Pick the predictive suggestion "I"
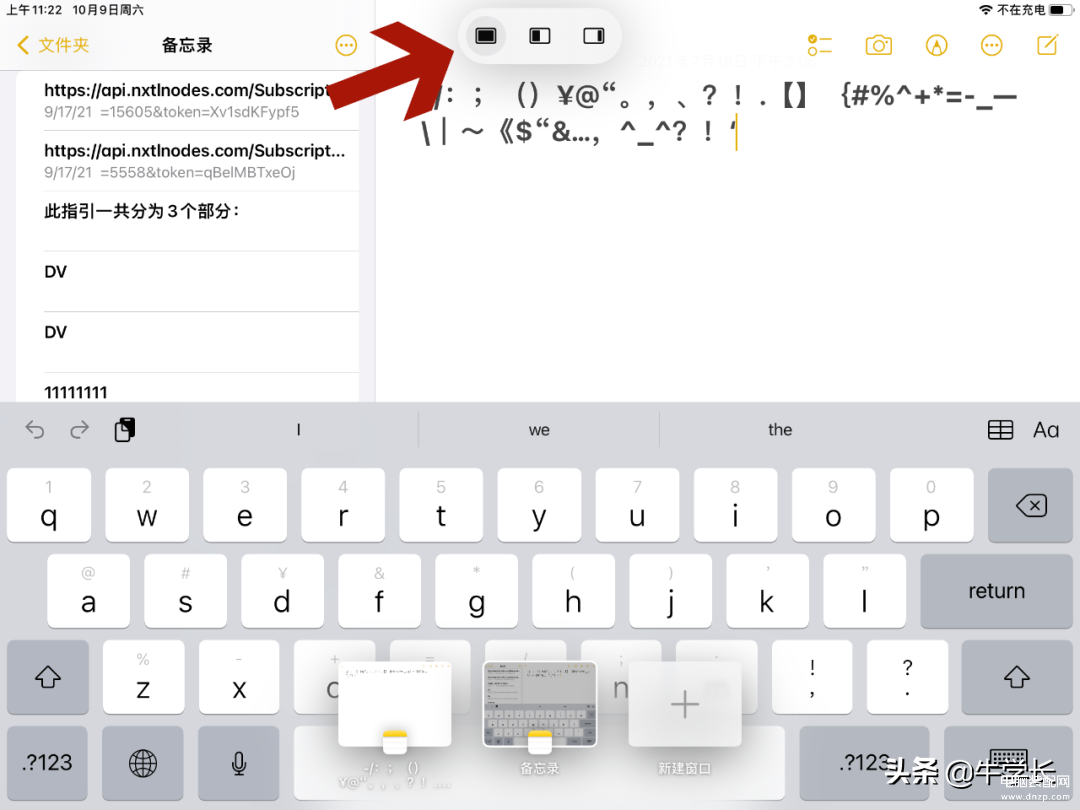 298,430
